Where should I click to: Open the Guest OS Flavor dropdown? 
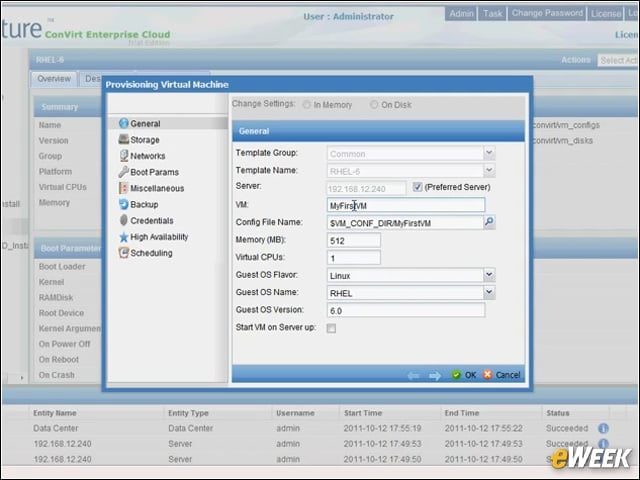(489, 275)
